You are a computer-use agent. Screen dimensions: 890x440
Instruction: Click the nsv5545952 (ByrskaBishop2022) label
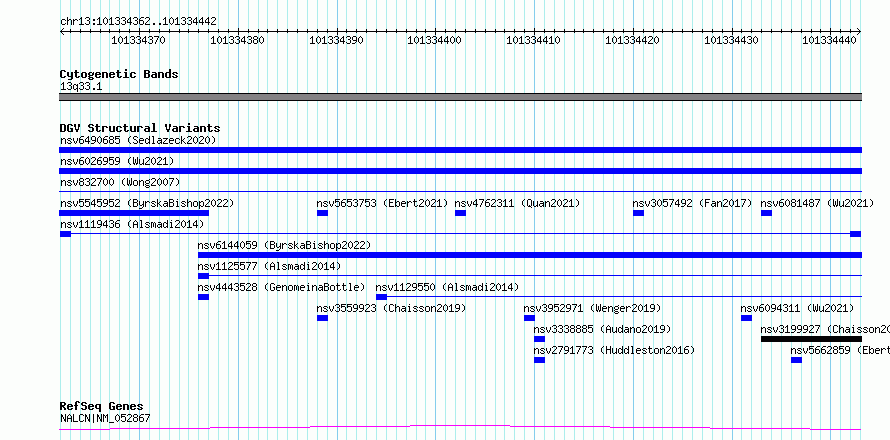(x=146, y=203)
